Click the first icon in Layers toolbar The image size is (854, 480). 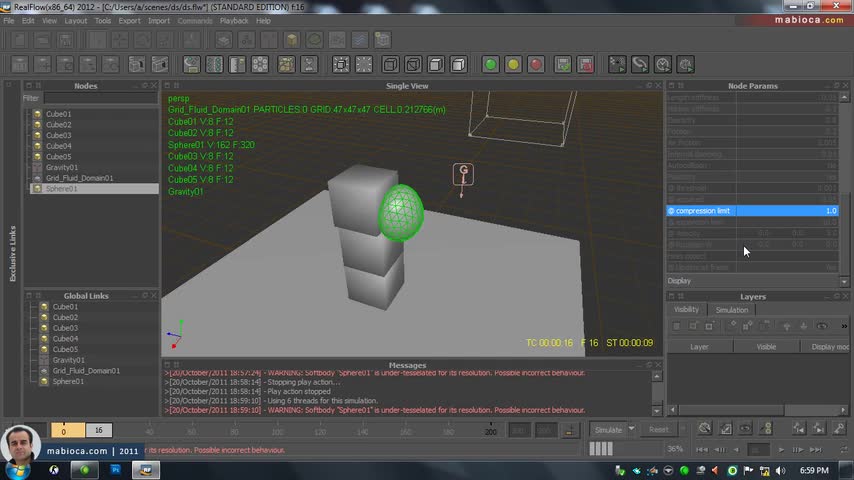click(676, 326)
